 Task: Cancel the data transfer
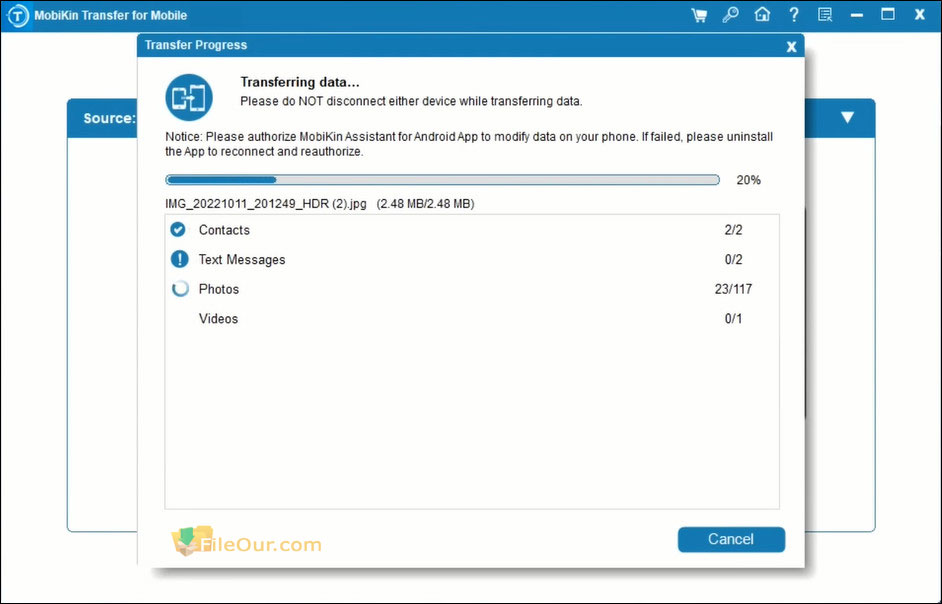coord(731,539)
